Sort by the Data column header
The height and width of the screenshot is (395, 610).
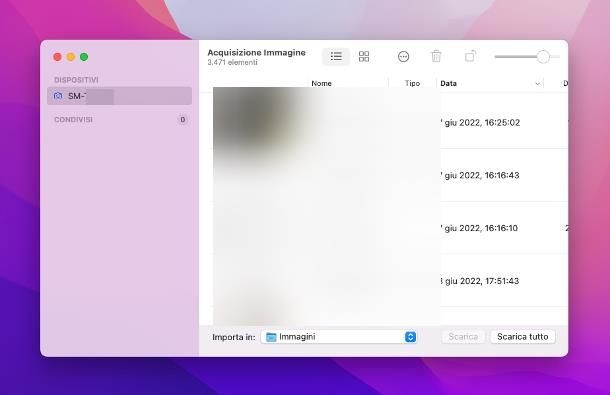[448, 83]
